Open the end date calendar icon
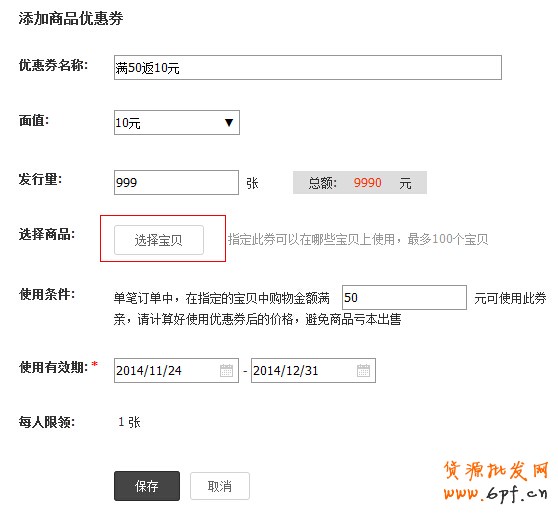 363,371
